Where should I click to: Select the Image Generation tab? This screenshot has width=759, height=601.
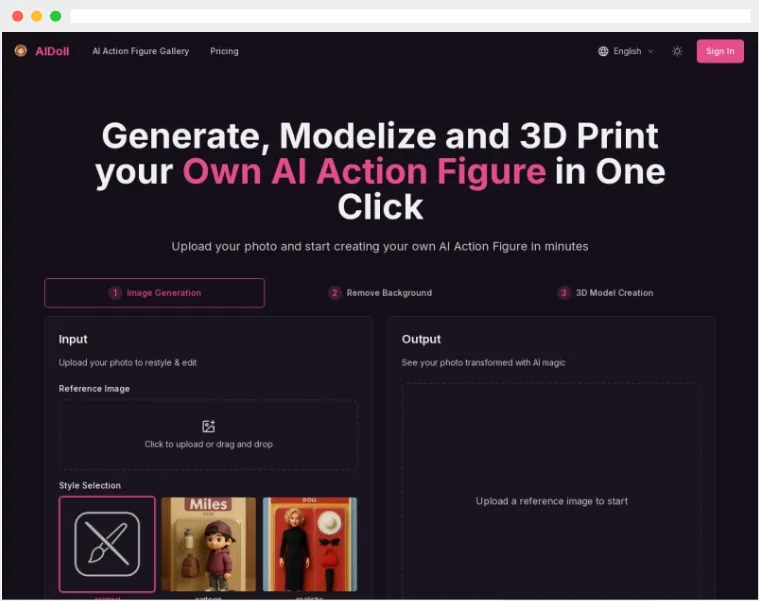click(x=154, y=293)
